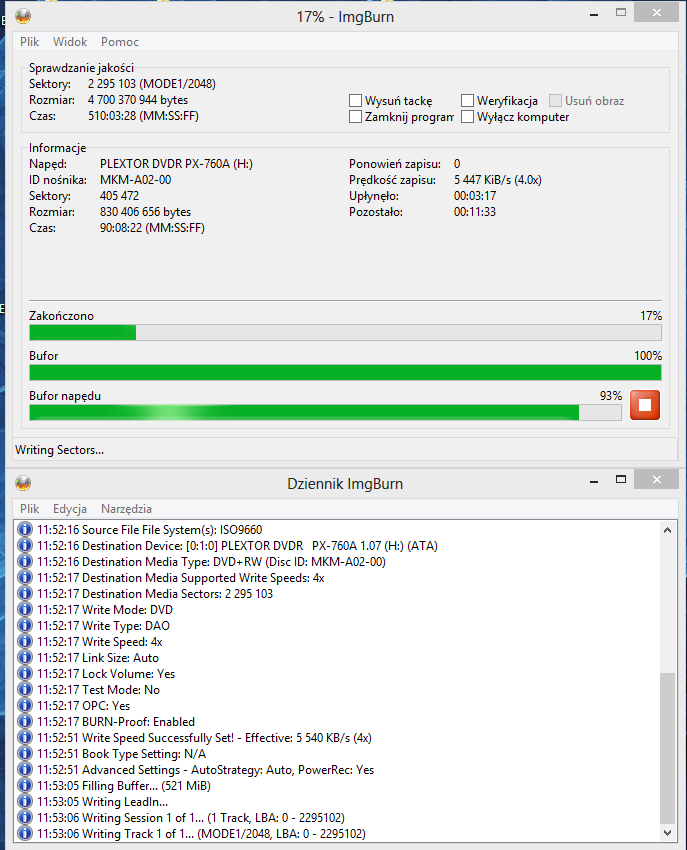Click the Bufor progress bar

(345, 372)
